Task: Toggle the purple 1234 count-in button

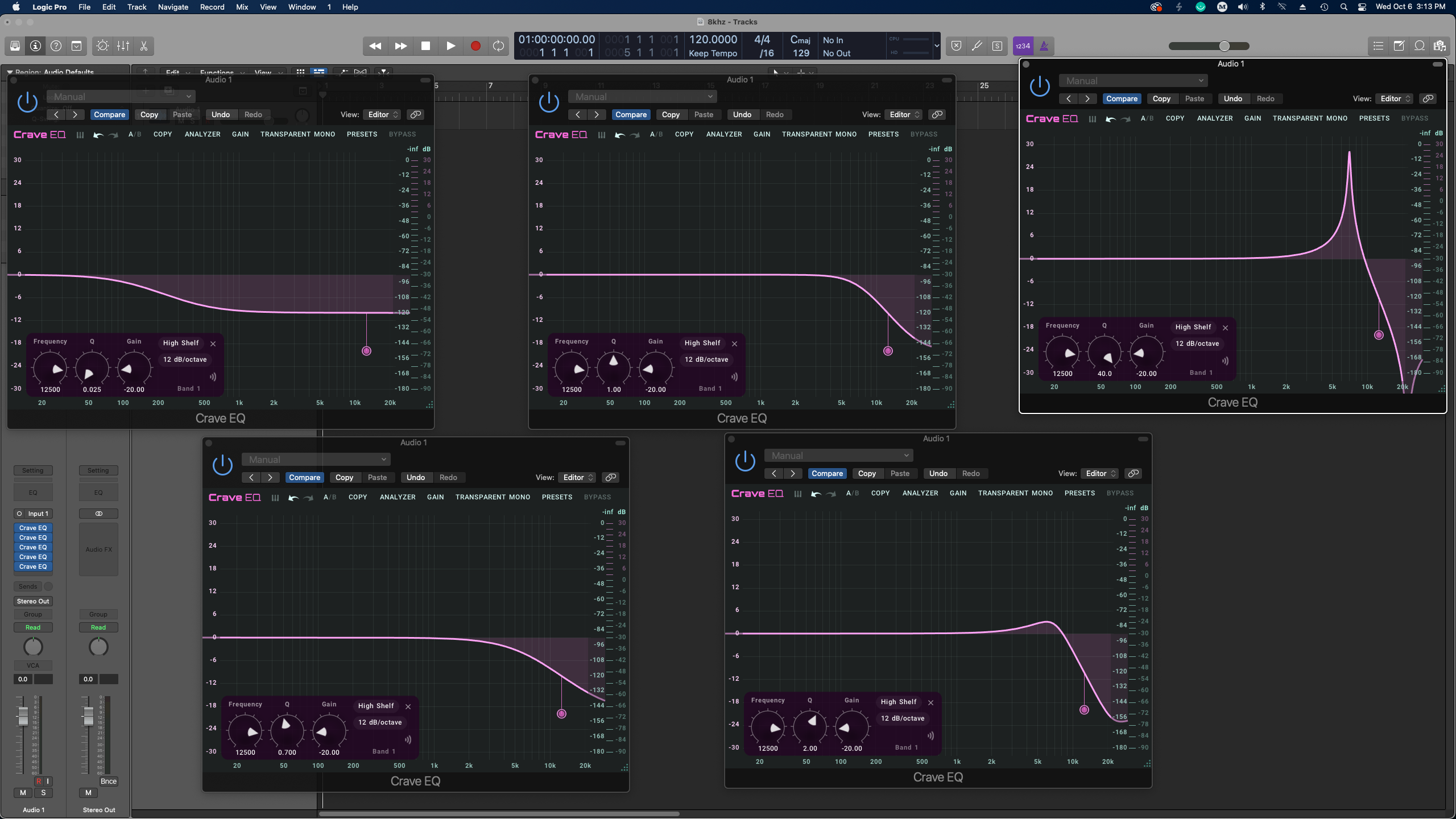Action: (x=1023, y=46)
